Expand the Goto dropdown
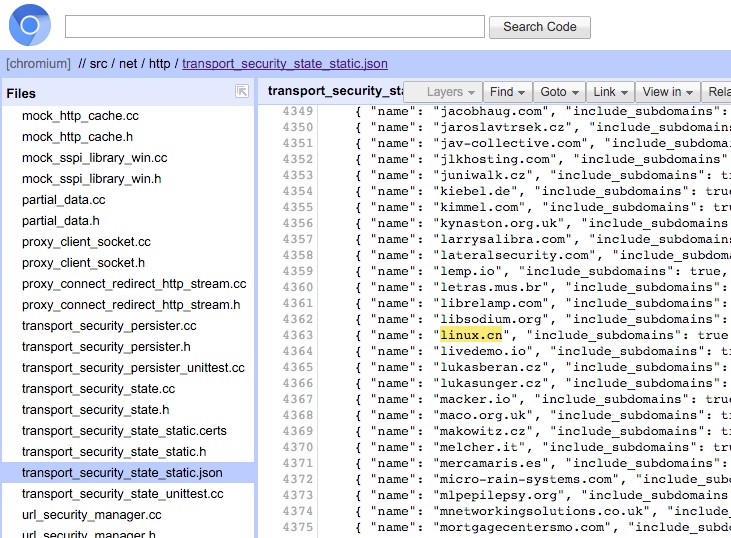The image size is (731, 538). [x=559, y=92]
